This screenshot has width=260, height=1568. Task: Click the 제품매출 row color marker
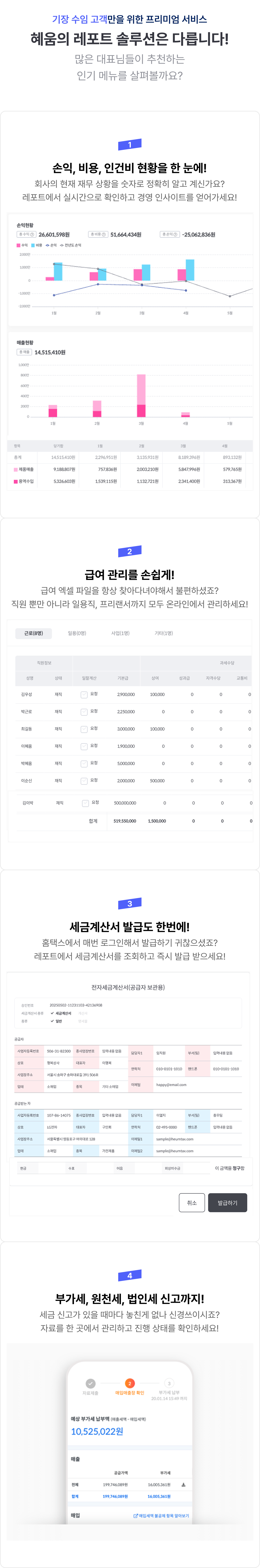click(16, 469)
